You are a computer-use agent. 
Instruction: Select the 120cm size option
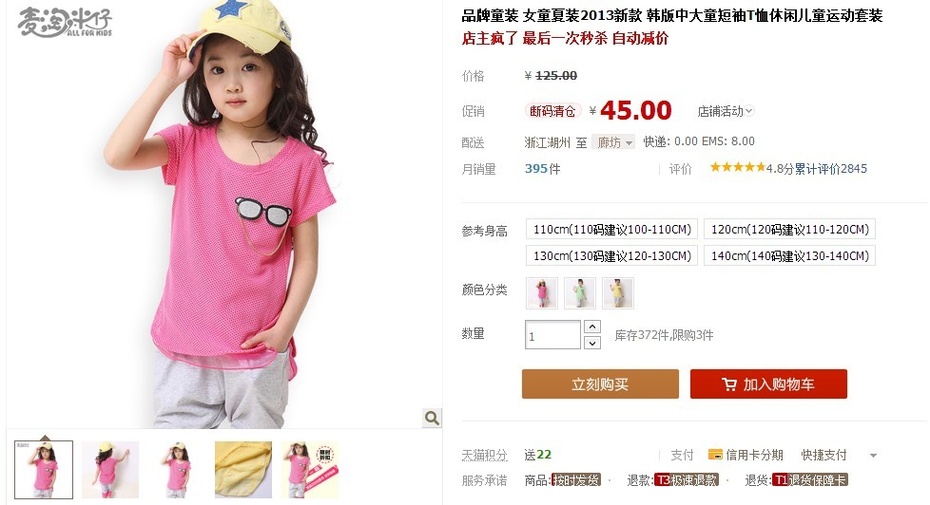pyautogui.click(x=789, y=229)
